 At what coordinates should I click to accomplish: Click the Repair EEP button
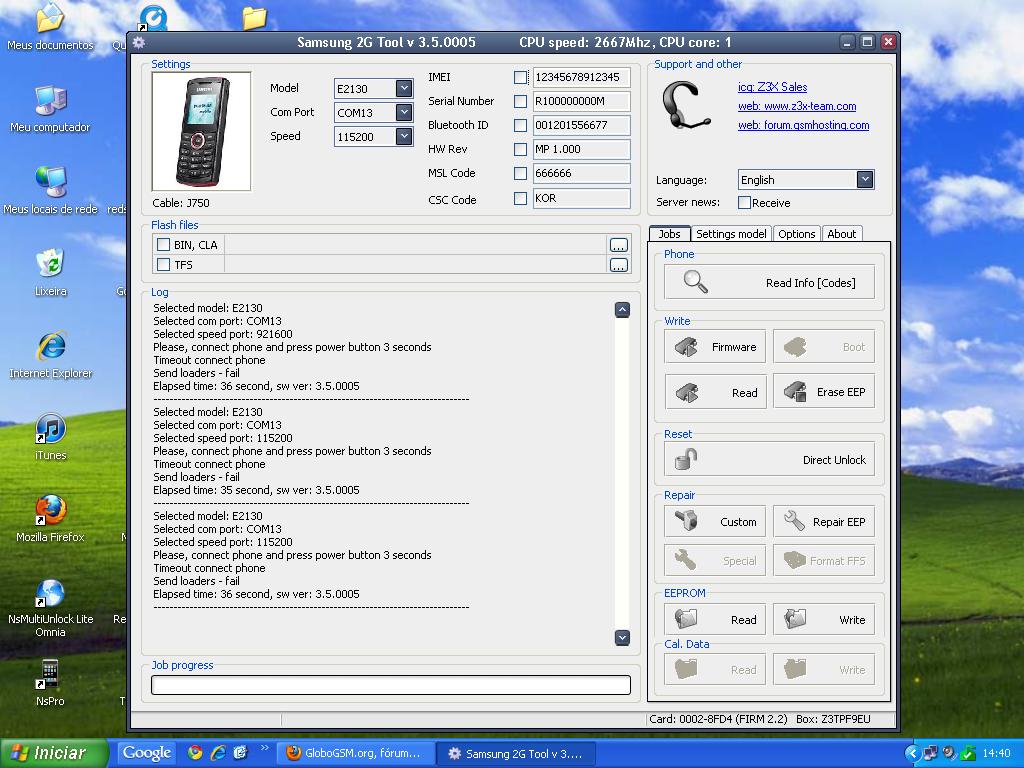click(824, 521)
